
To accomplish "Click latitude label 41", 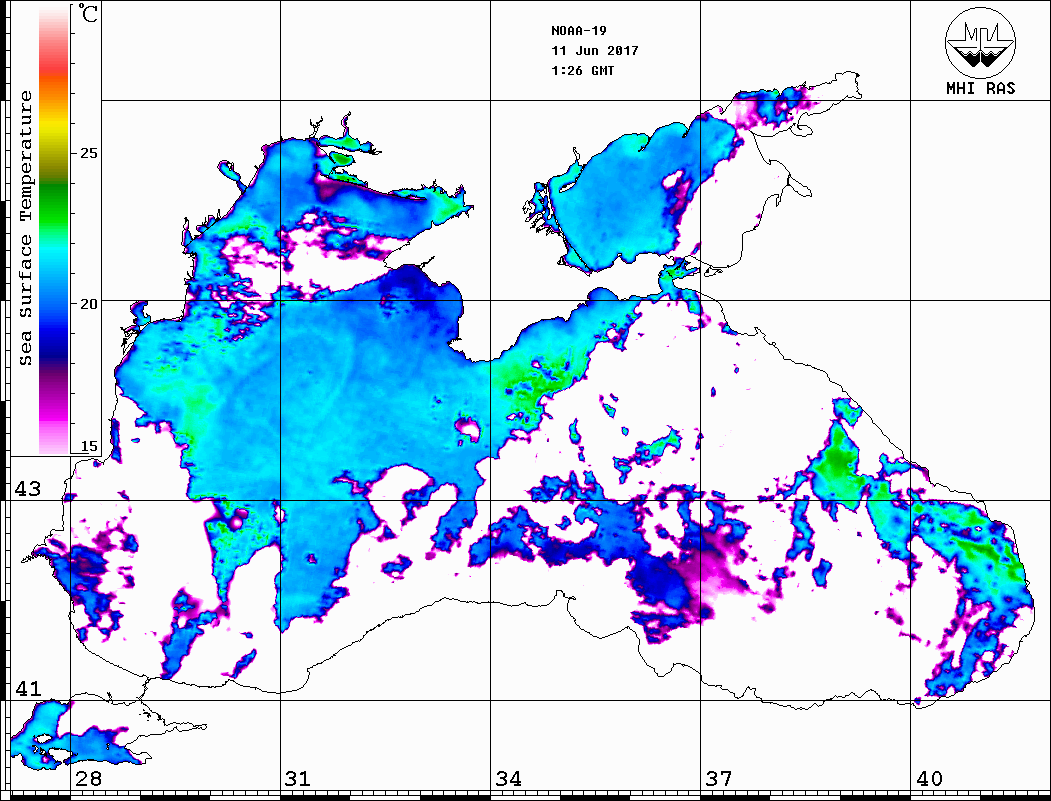I will (x=28, y=689).
